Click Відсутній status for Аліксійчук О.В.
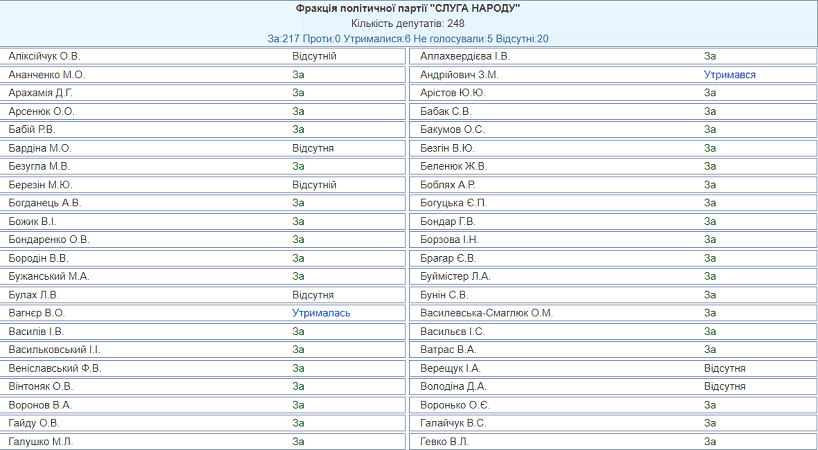The width and height of the screenshot is (818, 450). (x=314, y=56)
